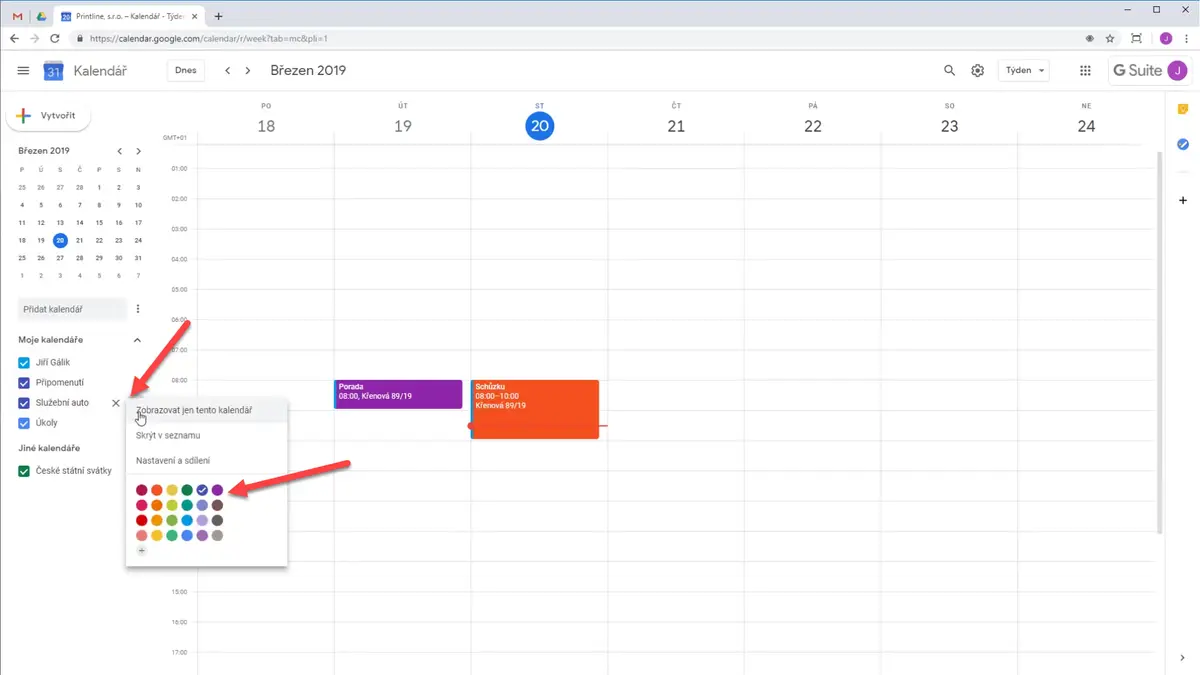
Task: Open the Chrome three-dot menu
Action: tap(1187, 39)
